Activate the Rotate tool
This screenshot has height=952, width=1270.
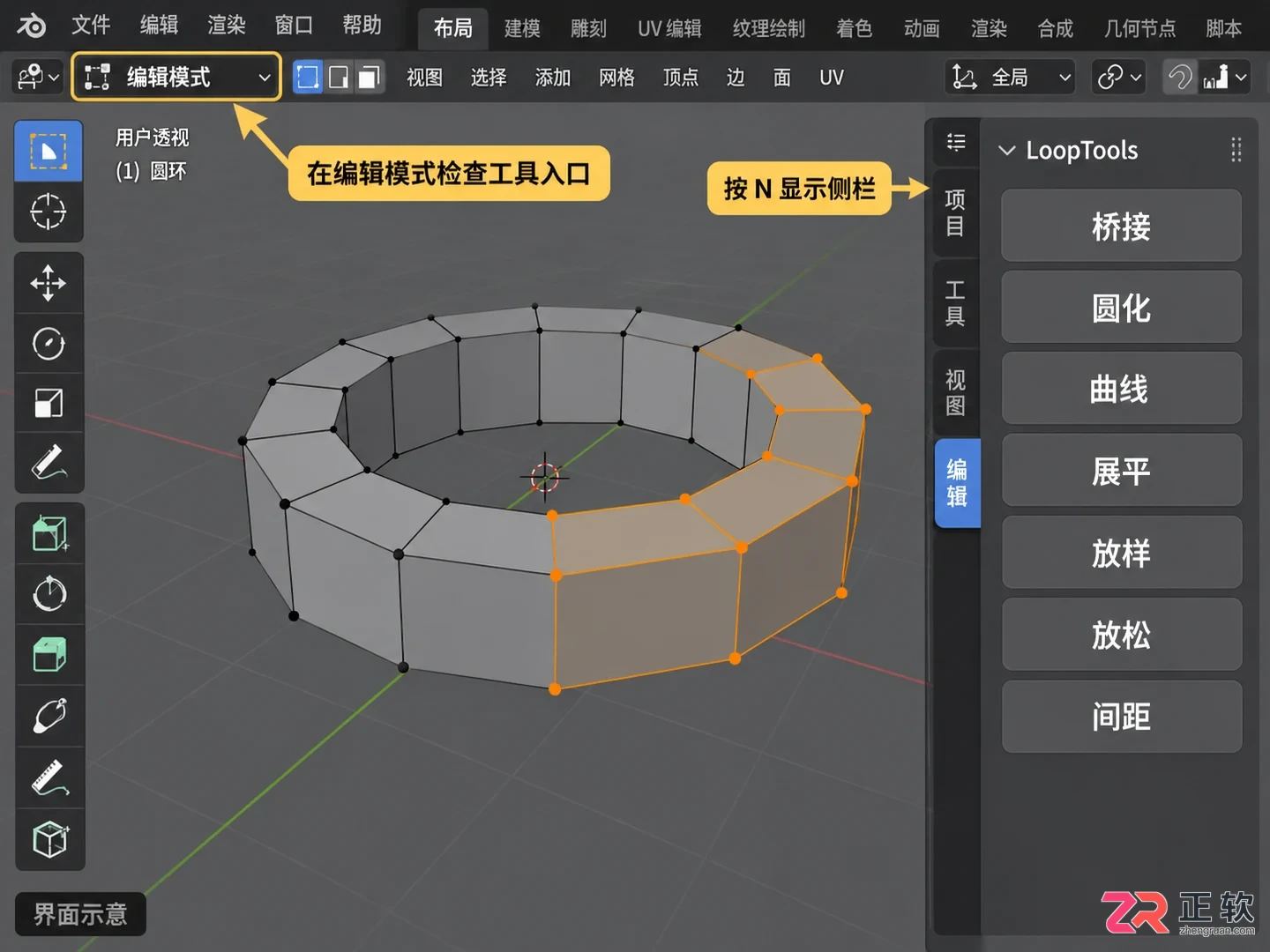point(49,343)
